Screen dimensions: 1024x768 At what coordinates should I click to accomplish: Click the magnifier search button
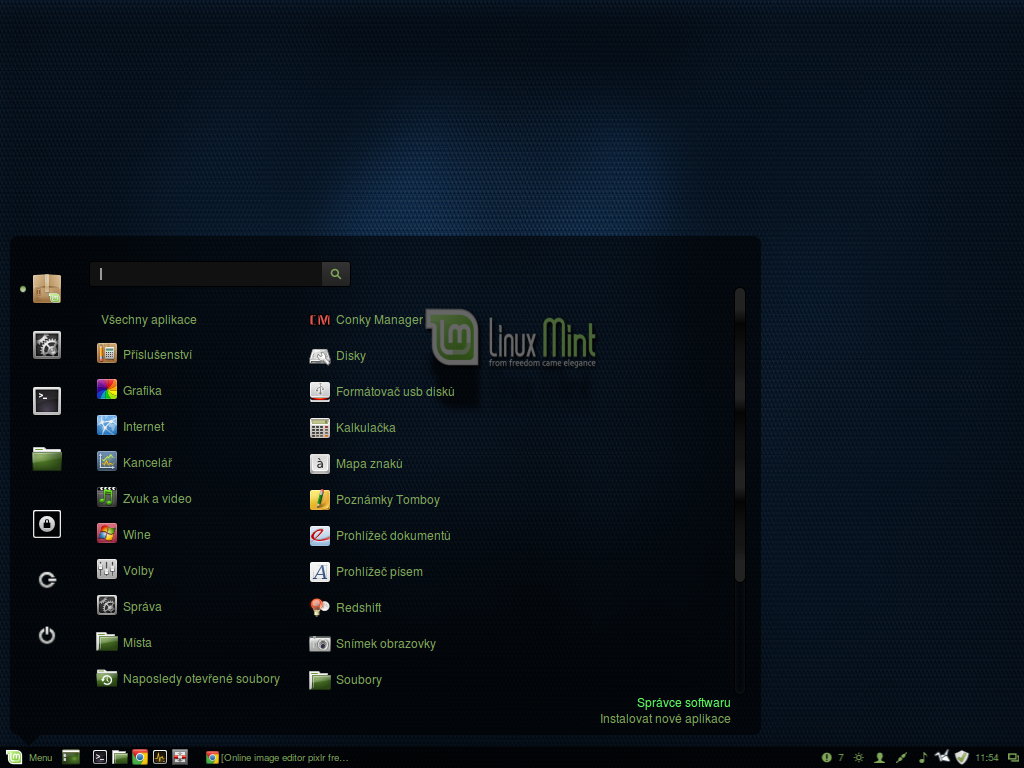coord(336,274)
